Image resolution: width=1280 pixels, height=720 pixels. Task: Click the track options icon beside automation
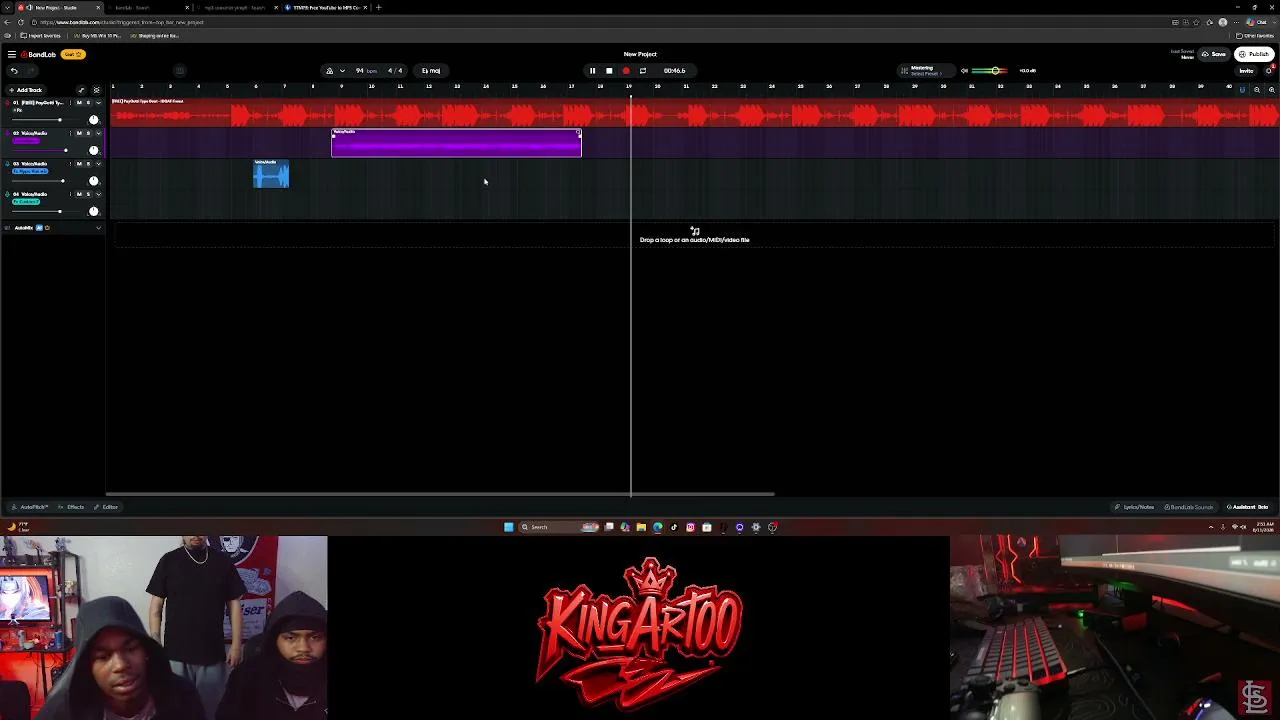[96, 90]
